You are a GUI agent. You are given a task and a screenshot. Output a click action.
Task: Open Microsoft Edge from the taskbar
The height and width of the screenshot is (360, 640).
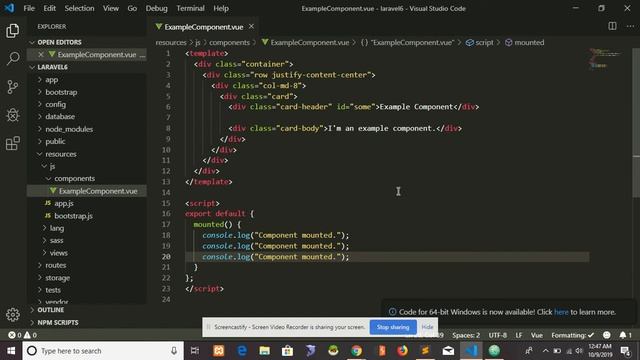[242, 351]
